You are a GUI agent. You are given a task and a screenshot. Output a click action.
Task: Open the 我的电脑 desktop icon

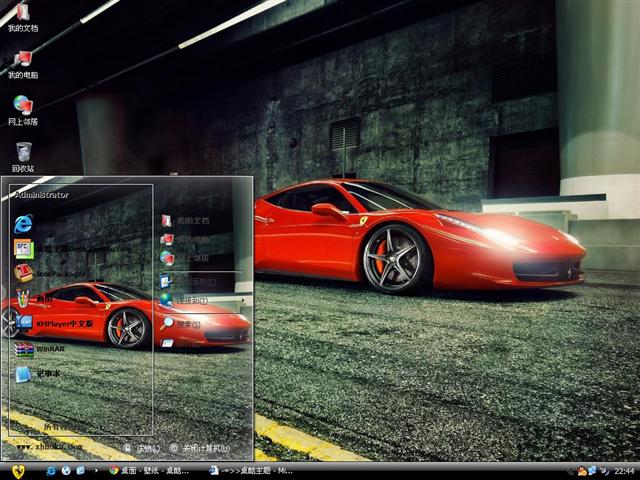(22, 60)
